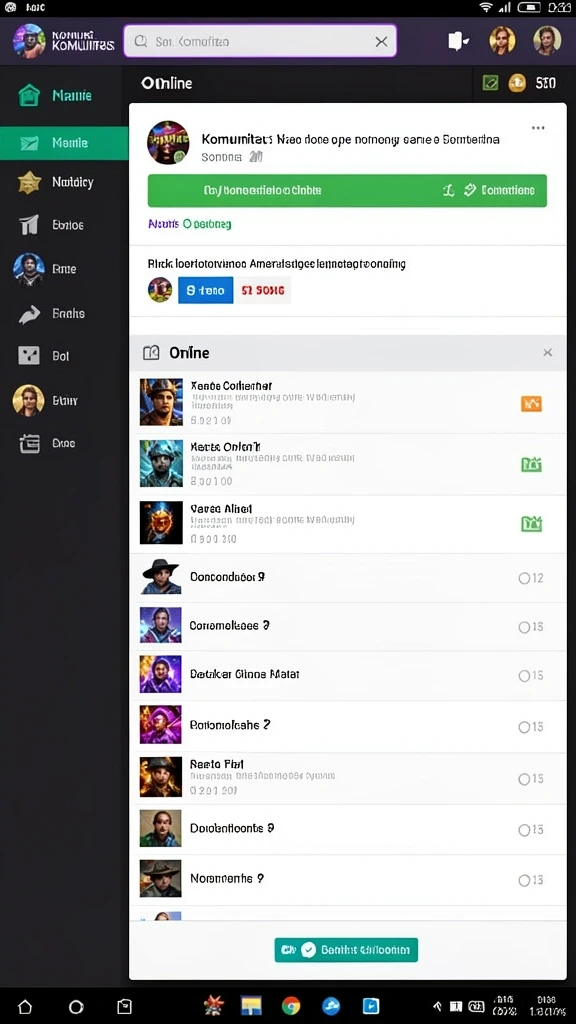Open the cowboy hat avatar on Concondooo row

[161, 577]
